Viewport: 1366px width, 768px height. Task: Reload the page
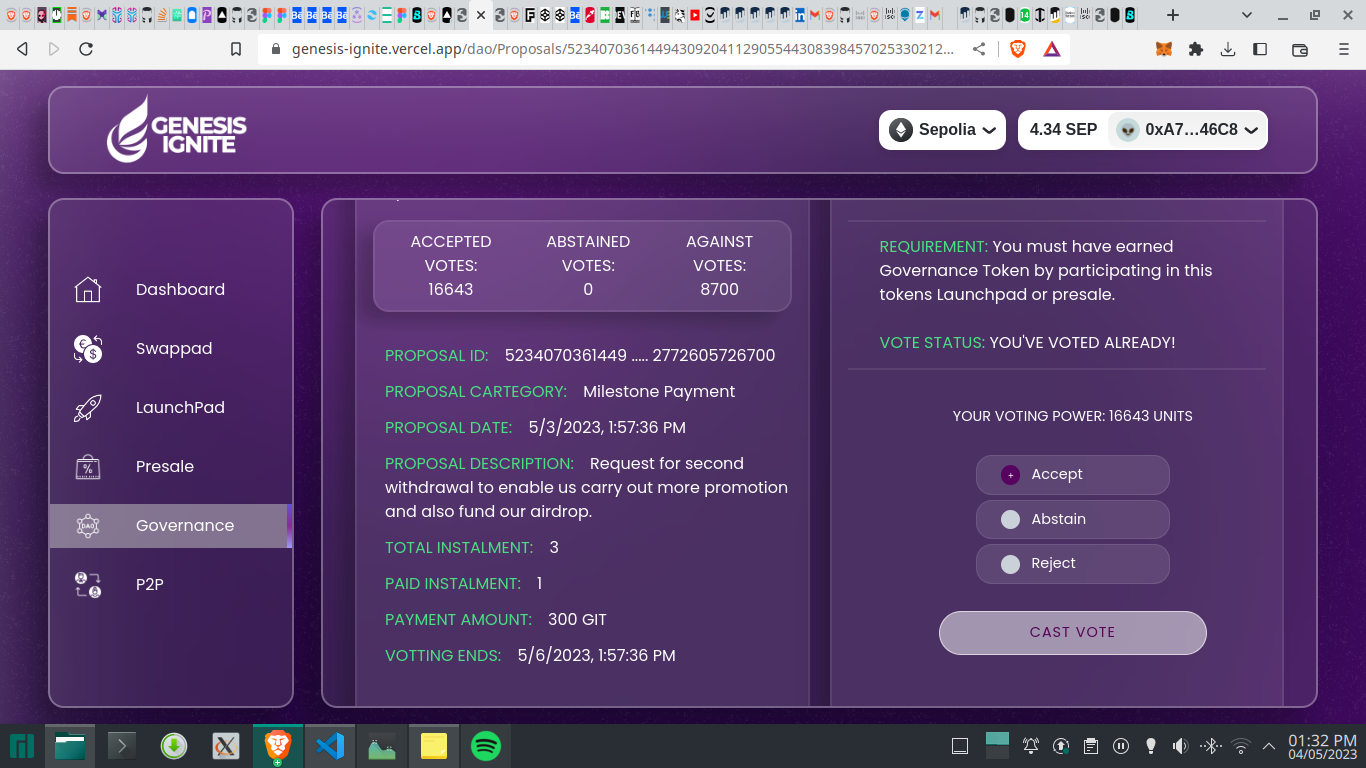tap(86, 49)
